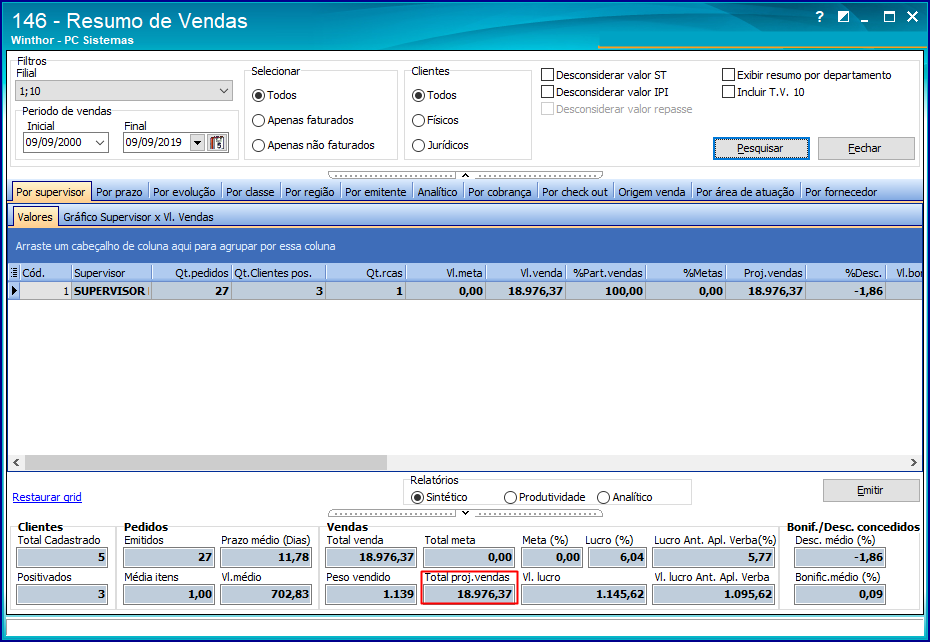Viewport: 930px width, 642px height.
Task: Select Apenas não faturados option
Action: click(313, 145)
